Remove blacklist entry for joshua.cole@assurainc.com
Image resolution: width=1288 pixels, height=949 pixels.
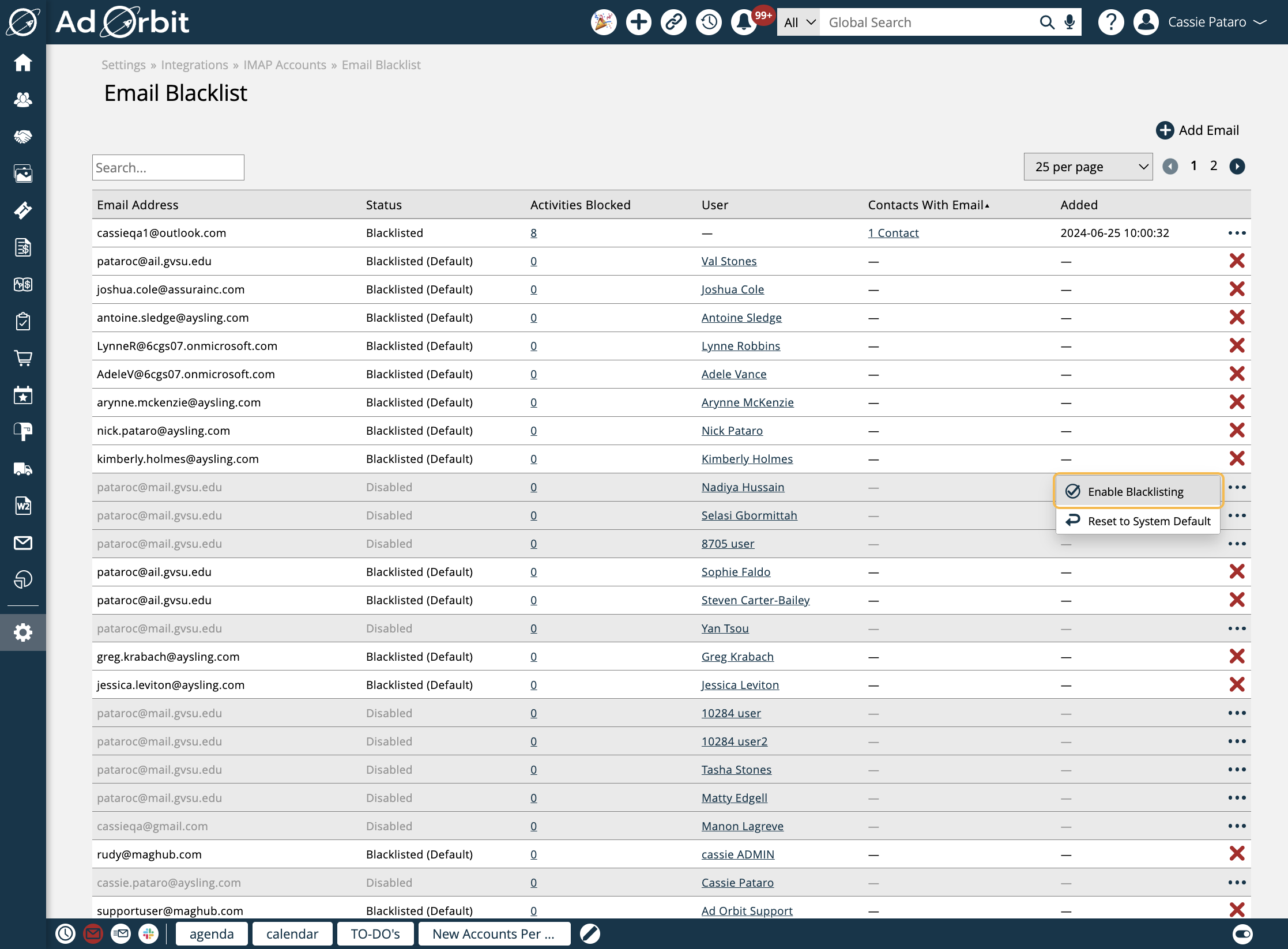pos(1237,289)
